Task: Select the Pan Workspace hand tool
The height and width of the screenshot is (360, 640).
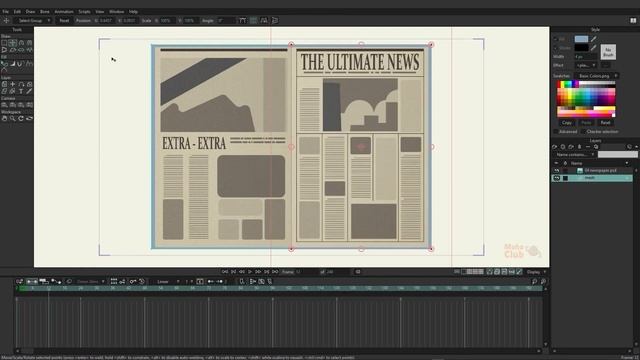Action: [4, 118]
